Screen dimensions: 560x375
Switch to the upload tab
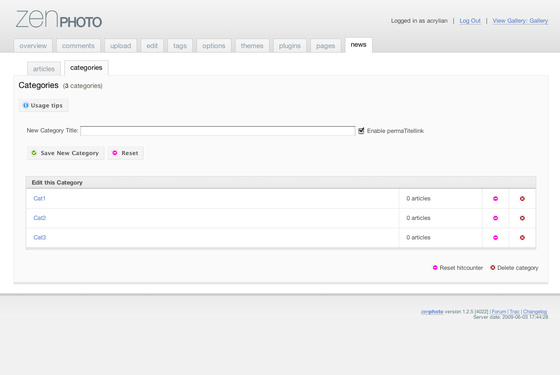point(120,46)
